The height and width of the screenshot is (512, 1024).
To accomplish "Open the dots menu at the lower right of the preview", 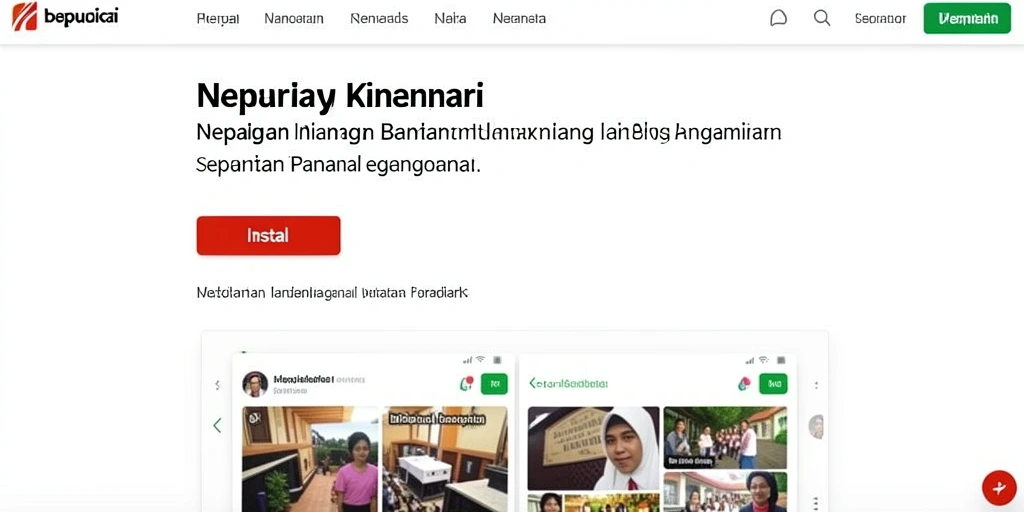I will pyautogui.click(x=816, y=503).
